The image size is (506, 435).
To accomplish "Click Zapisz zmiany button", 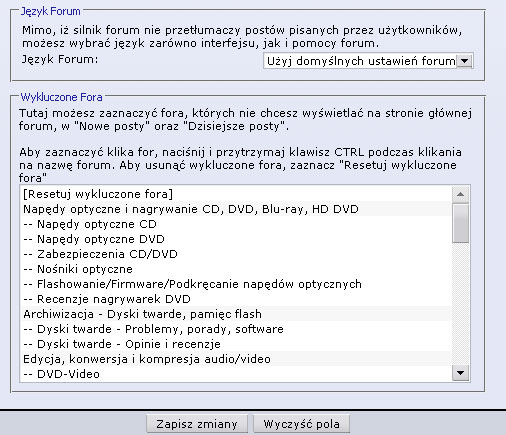I will click(x=197, y=424).
